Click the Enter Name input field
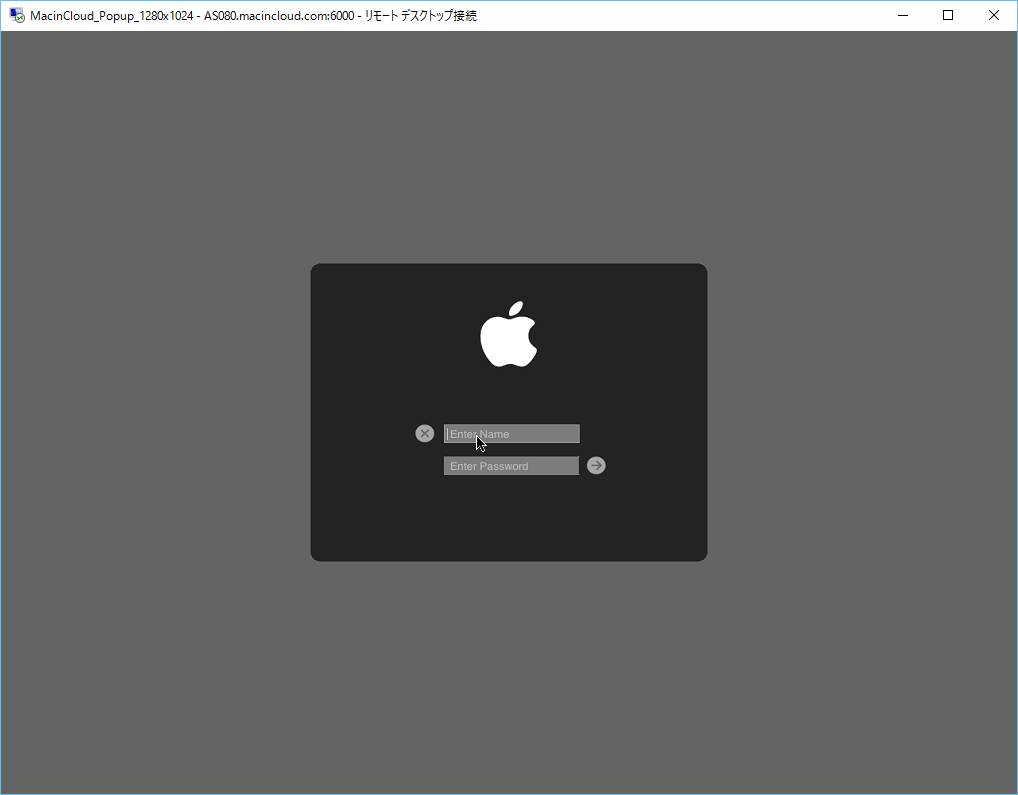 [x=512, y=434]
